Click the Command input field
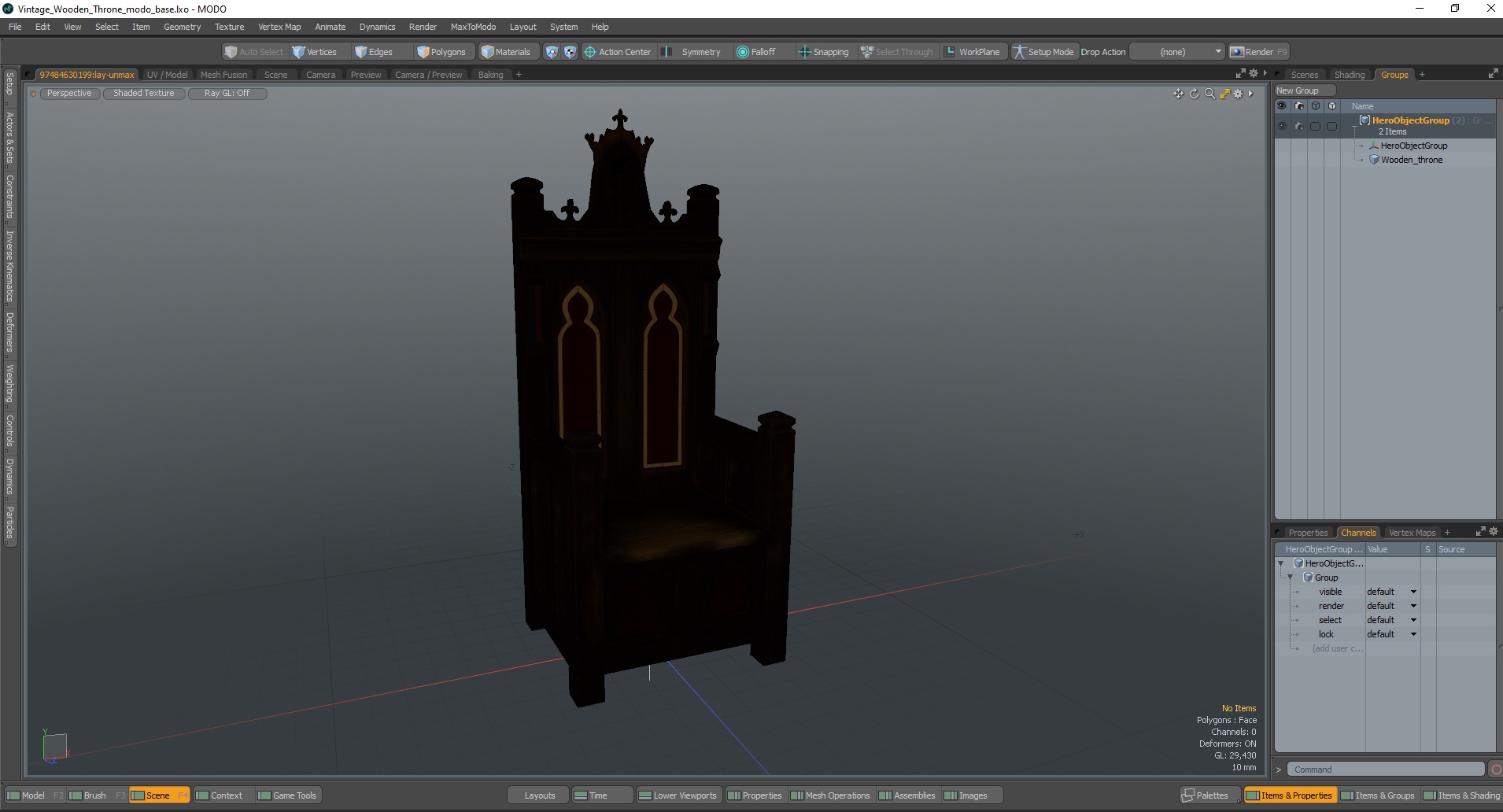This screenshot has width=1503, height=812. click(x=1386, y=770)
